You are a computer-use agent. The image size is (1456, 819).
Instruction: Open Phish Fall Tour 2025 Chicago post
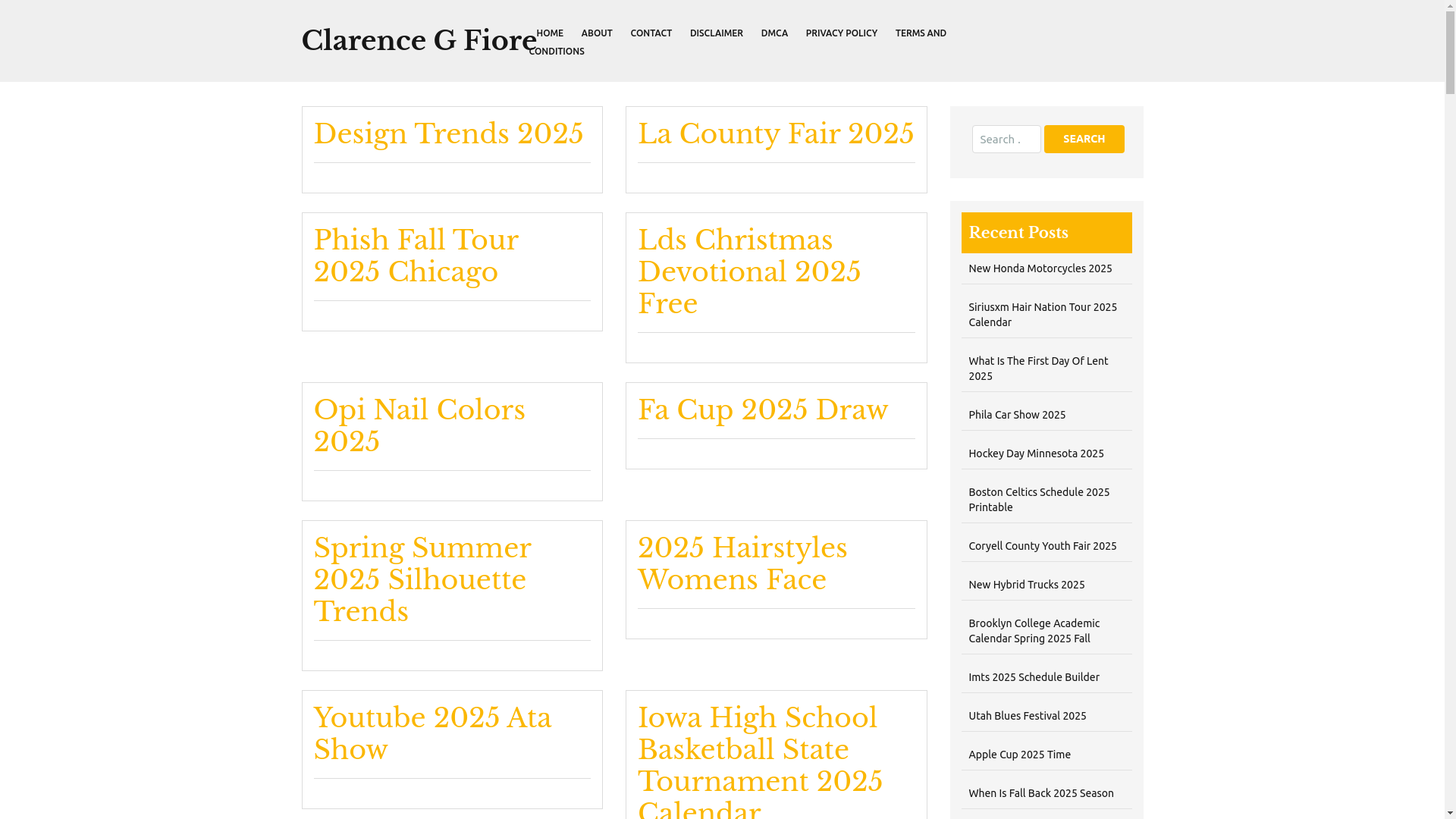[416, 256]
